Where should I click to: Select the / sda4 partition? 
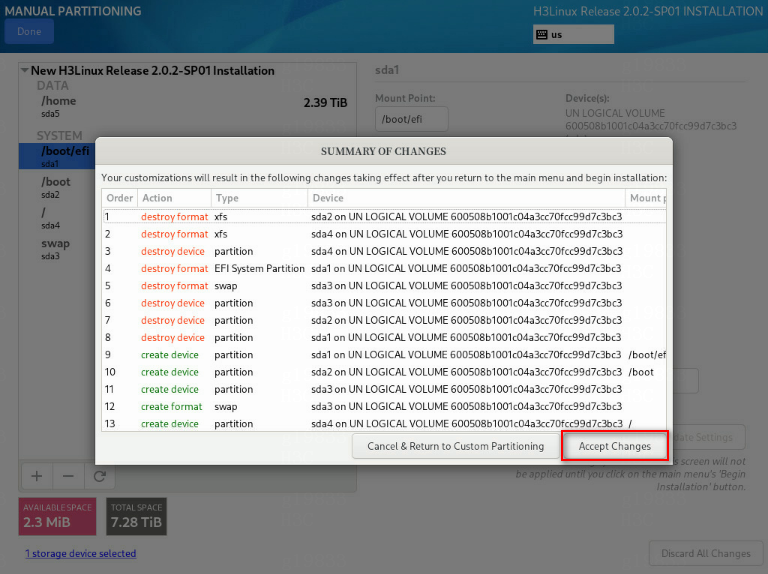click(x=57, y=218)
